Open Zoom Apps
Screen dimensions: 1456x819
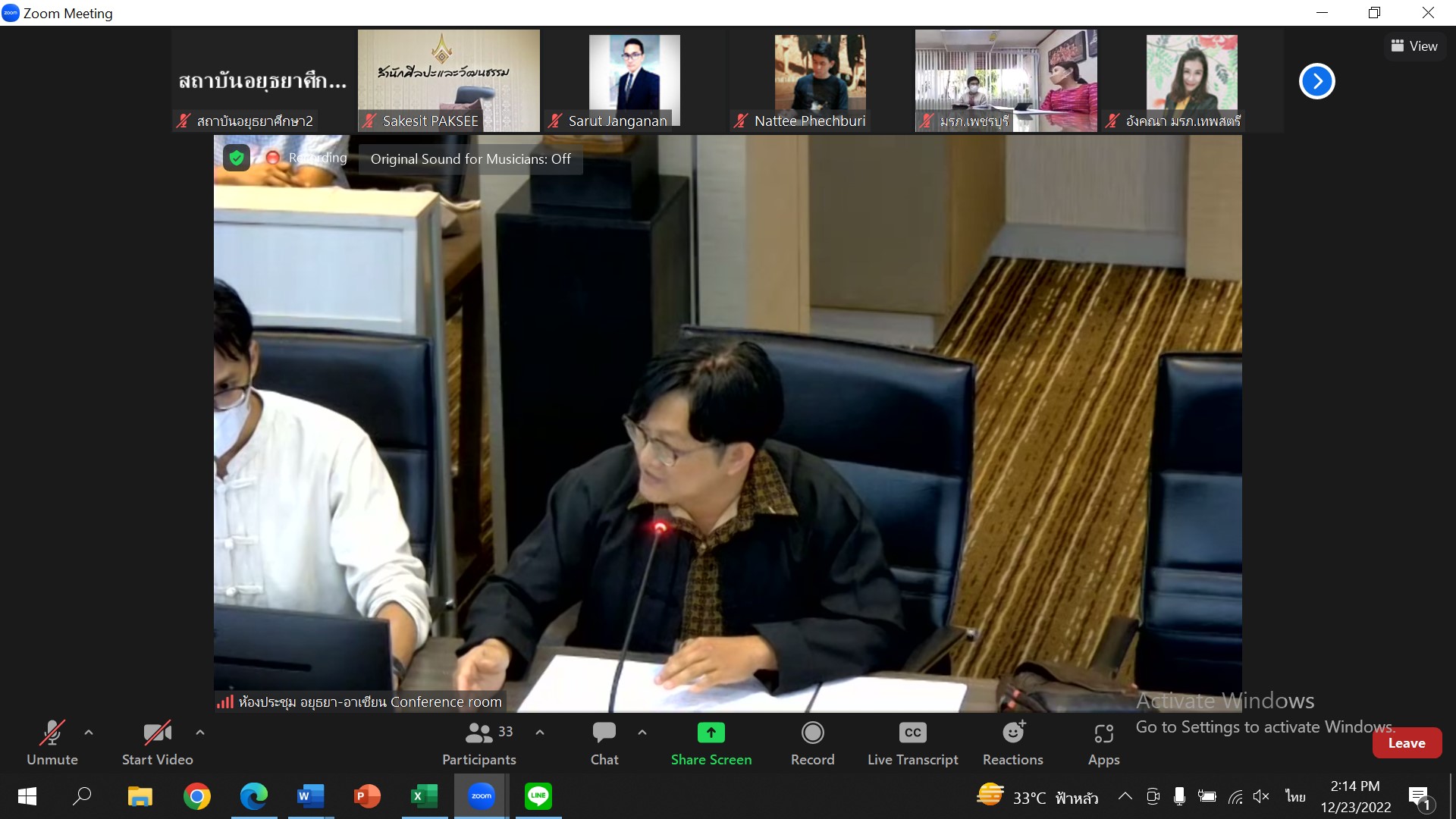coord(1103,743)
